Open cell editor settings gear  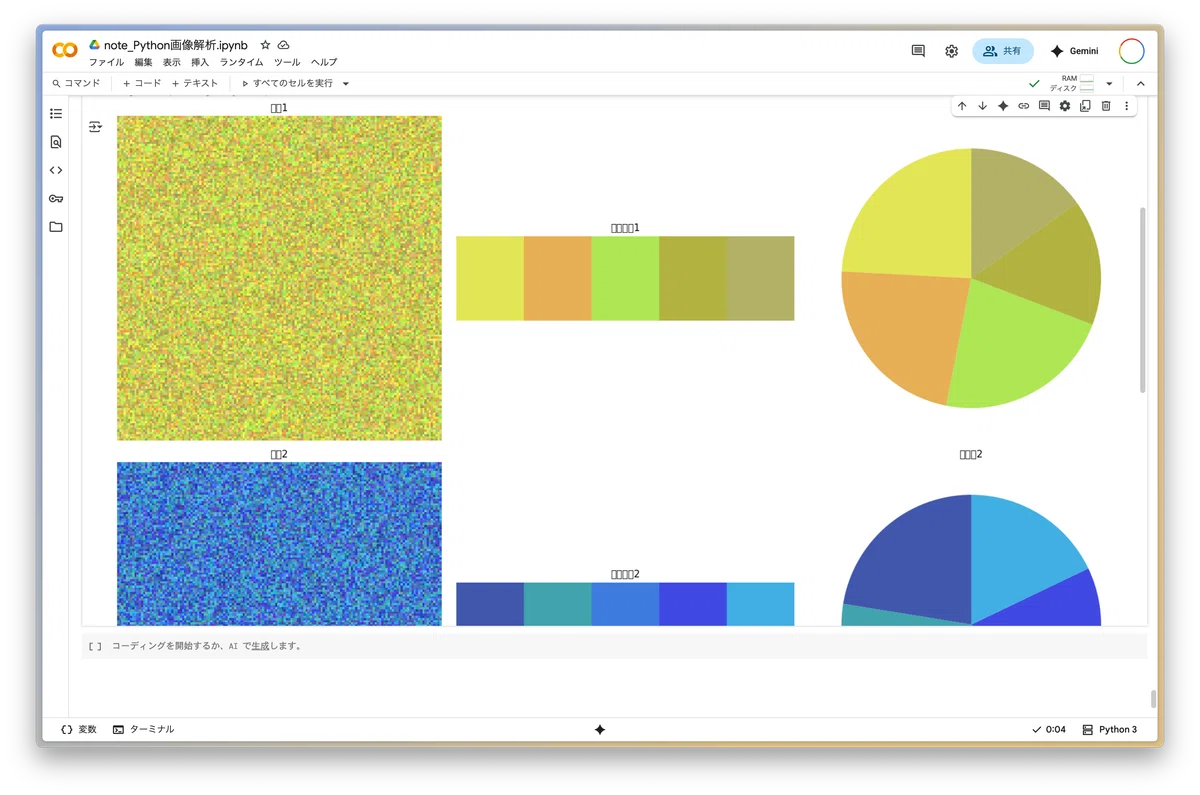pyautogui.click(x=1065, y=106)
